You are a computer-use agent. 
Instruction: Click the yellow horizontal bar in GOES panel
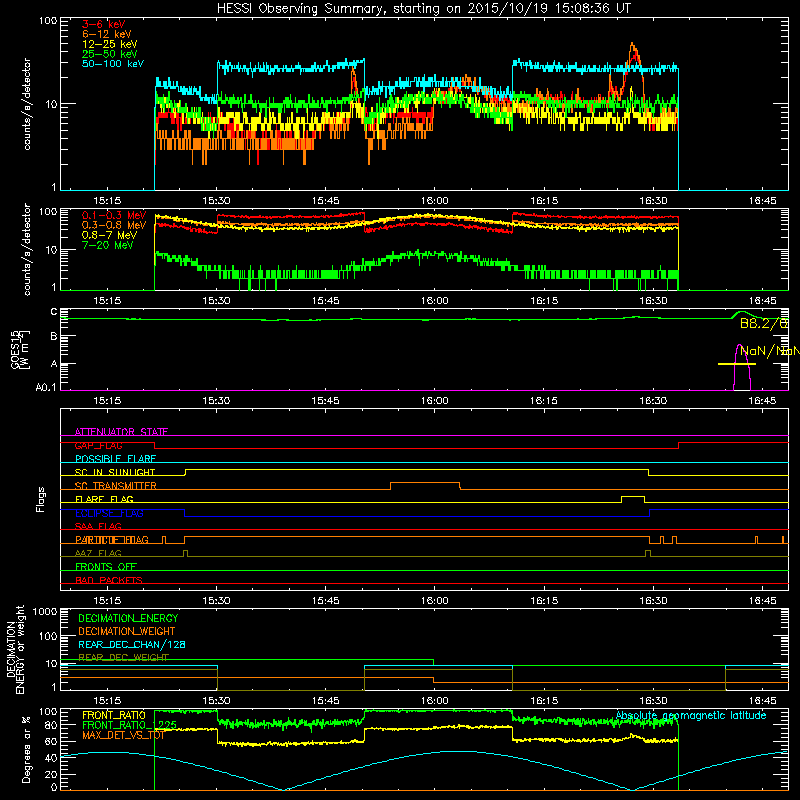[737, 364]
